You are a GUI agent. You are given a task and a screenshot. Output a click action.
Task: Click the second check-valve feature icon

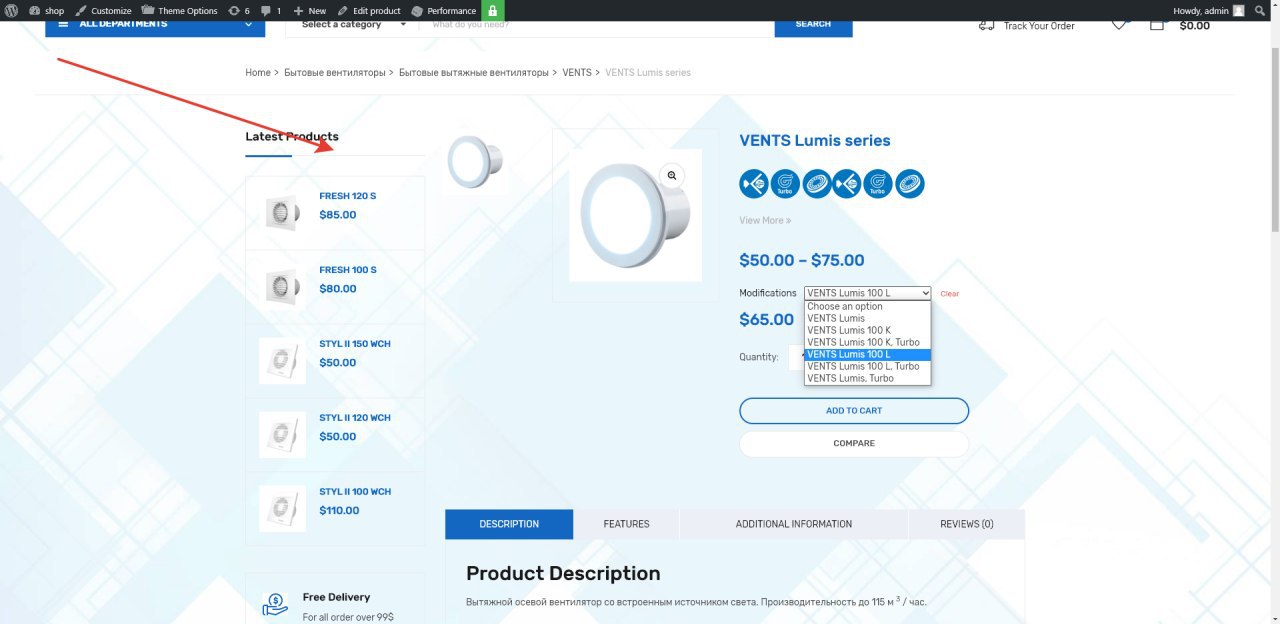click(847, 184)
